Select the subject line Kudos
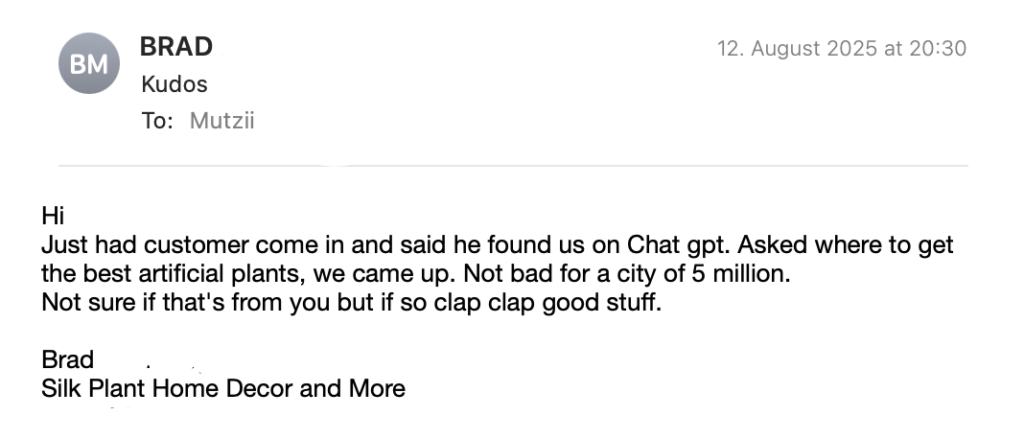Viewport: 1024px width, 439px height. [174, 84]
